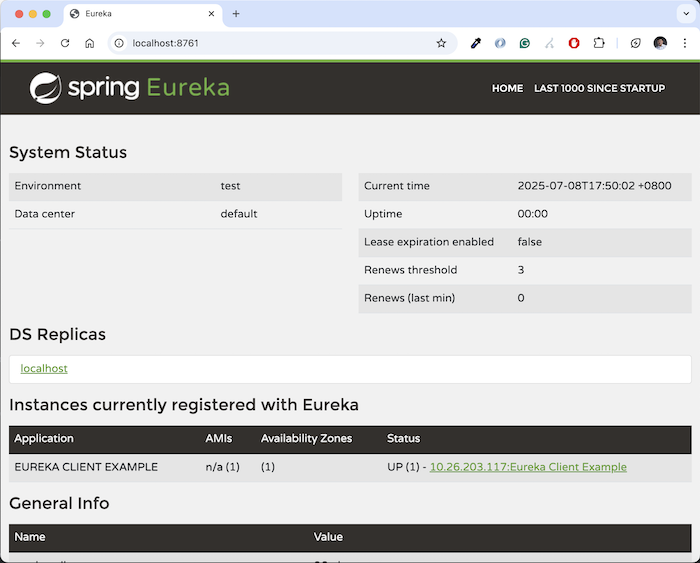Click the Data center value 'default'
This screenshot has height=563, width=700.
click(239, 214)
